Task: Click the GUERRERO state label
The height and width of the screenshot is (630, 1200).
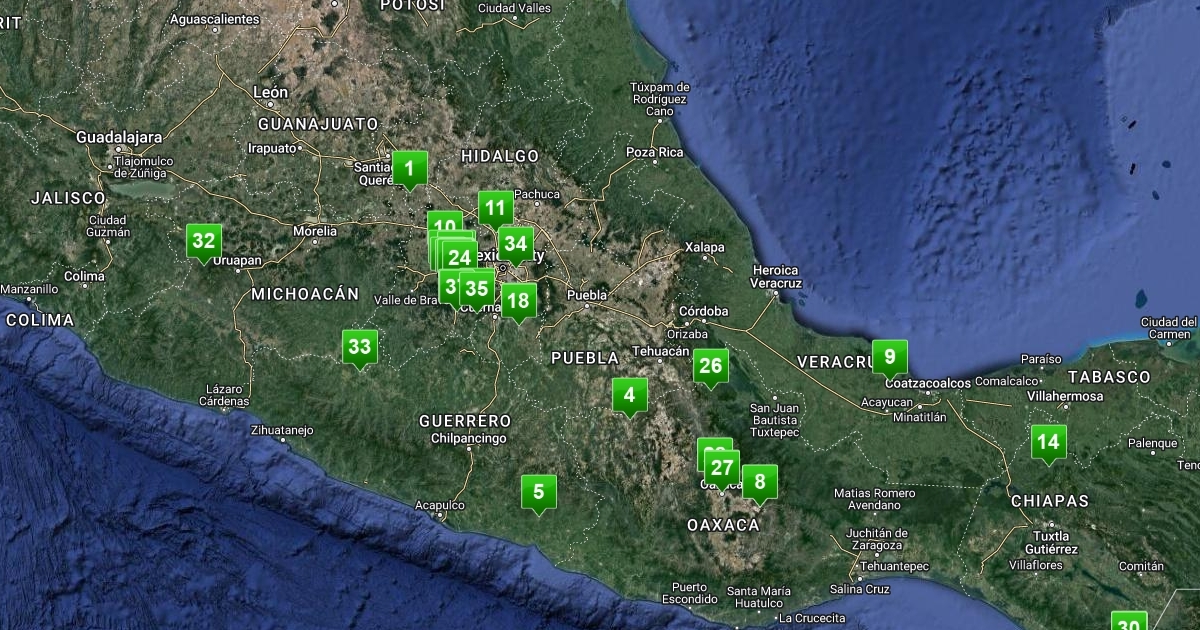Action: pyautogui.click(x=465, y=421)
